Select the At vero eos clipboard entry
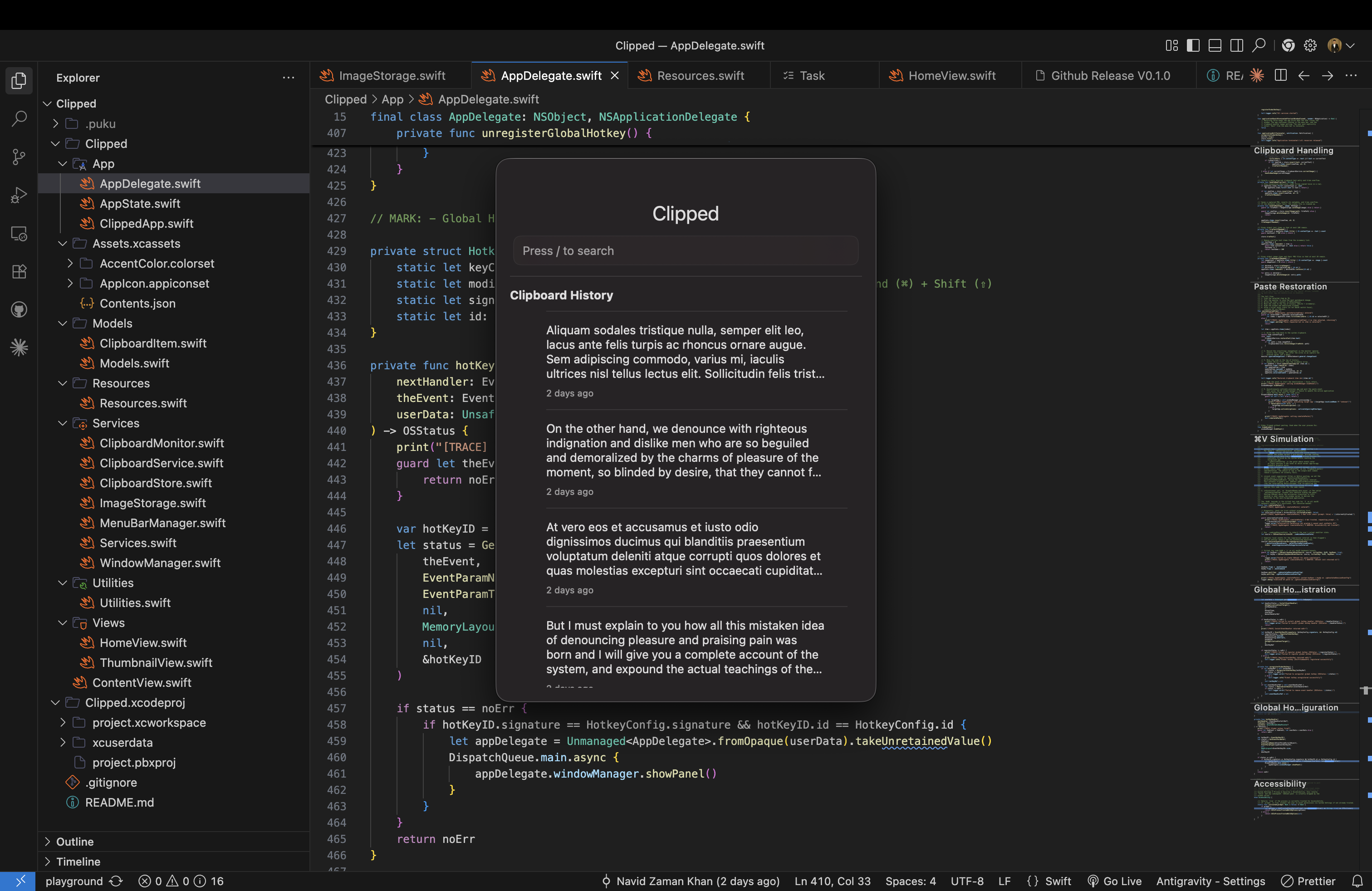 pyautogui.click(x=686, y=557)
